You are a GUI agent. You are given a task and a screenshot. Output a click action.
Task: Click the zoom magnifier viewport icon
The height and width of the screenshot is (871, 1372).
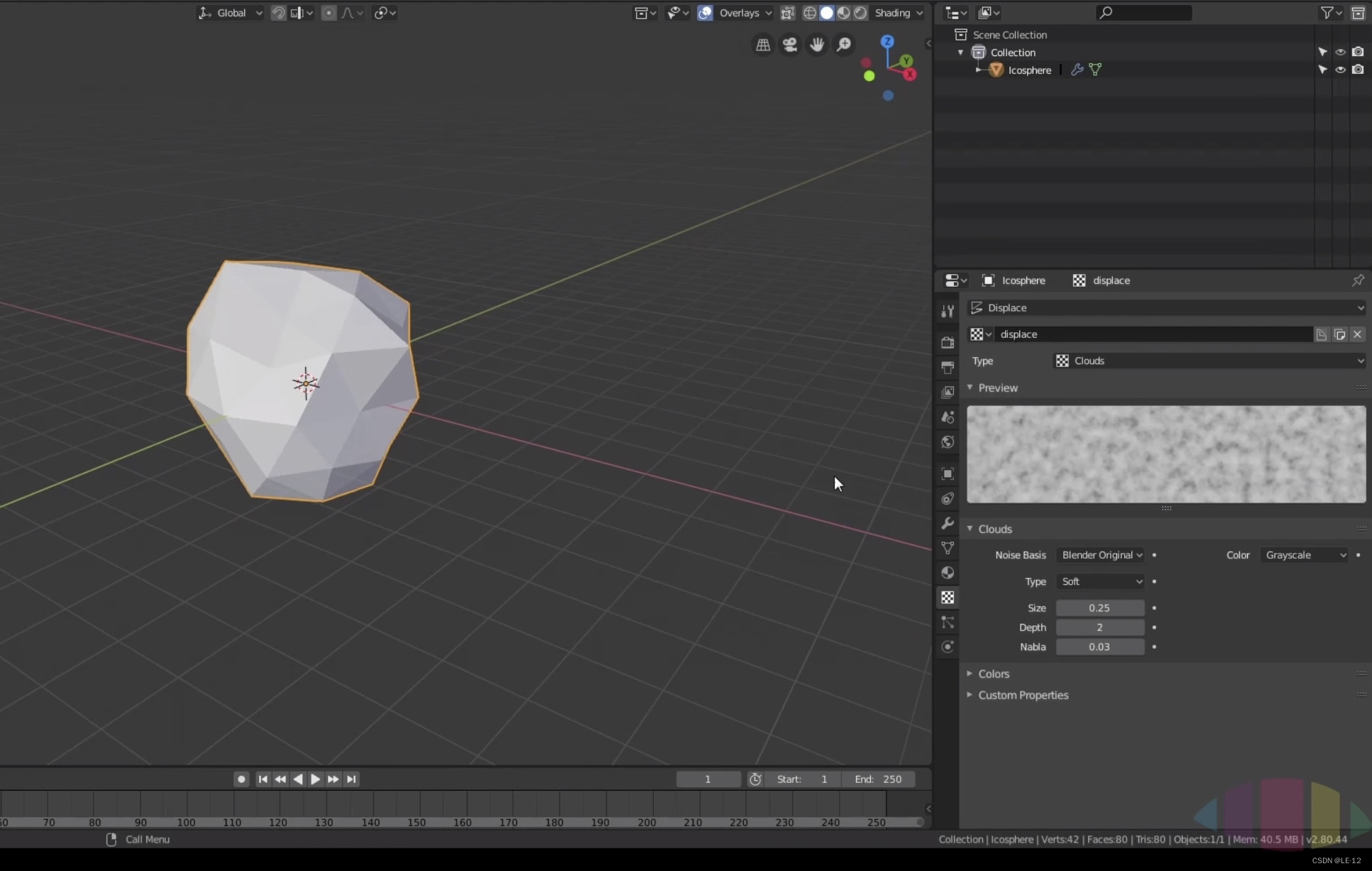[x=844, y=45]
